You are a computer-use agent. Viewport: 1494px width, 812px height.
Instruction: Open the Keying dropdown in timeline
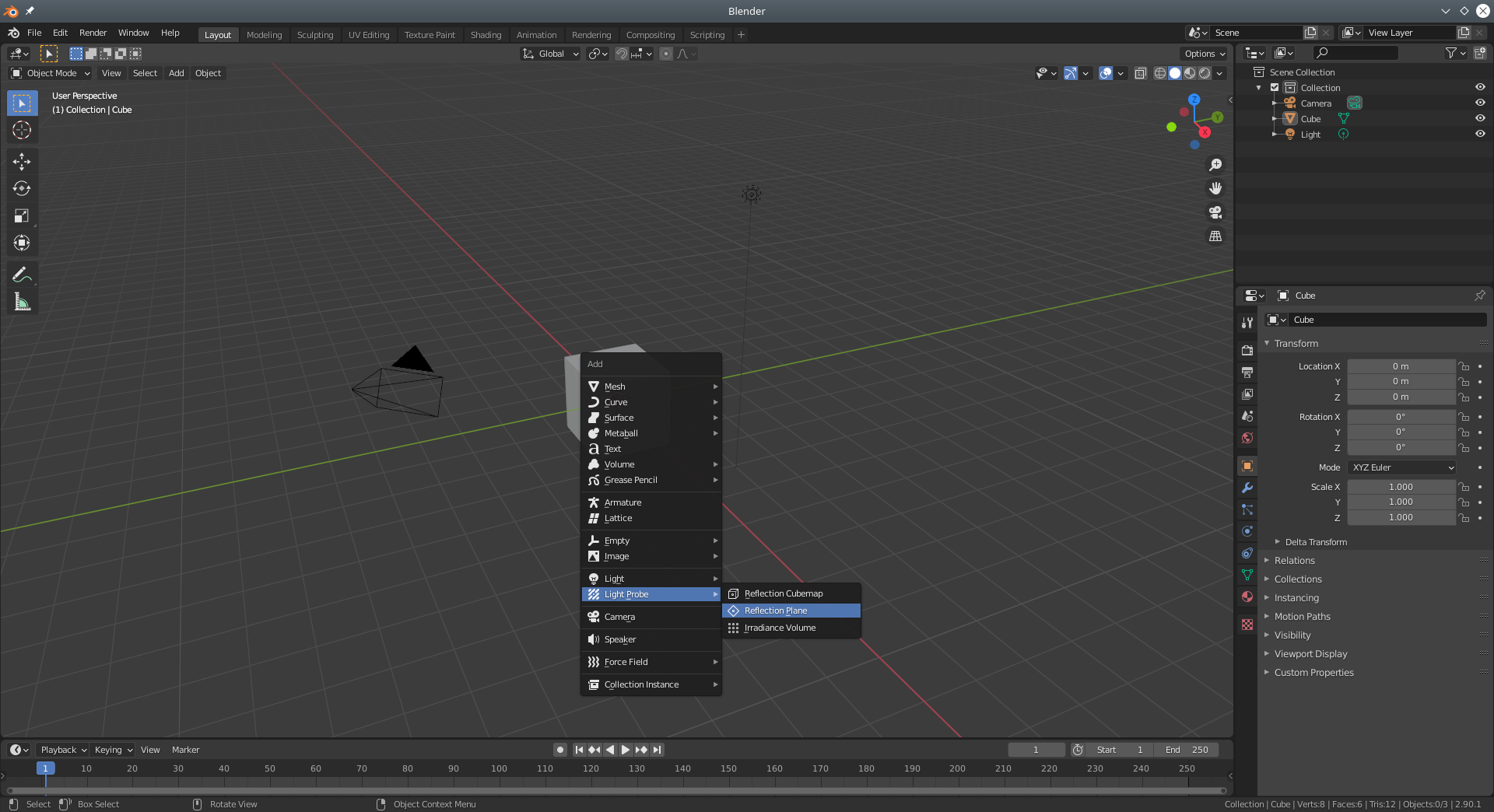tap(113, 750)
